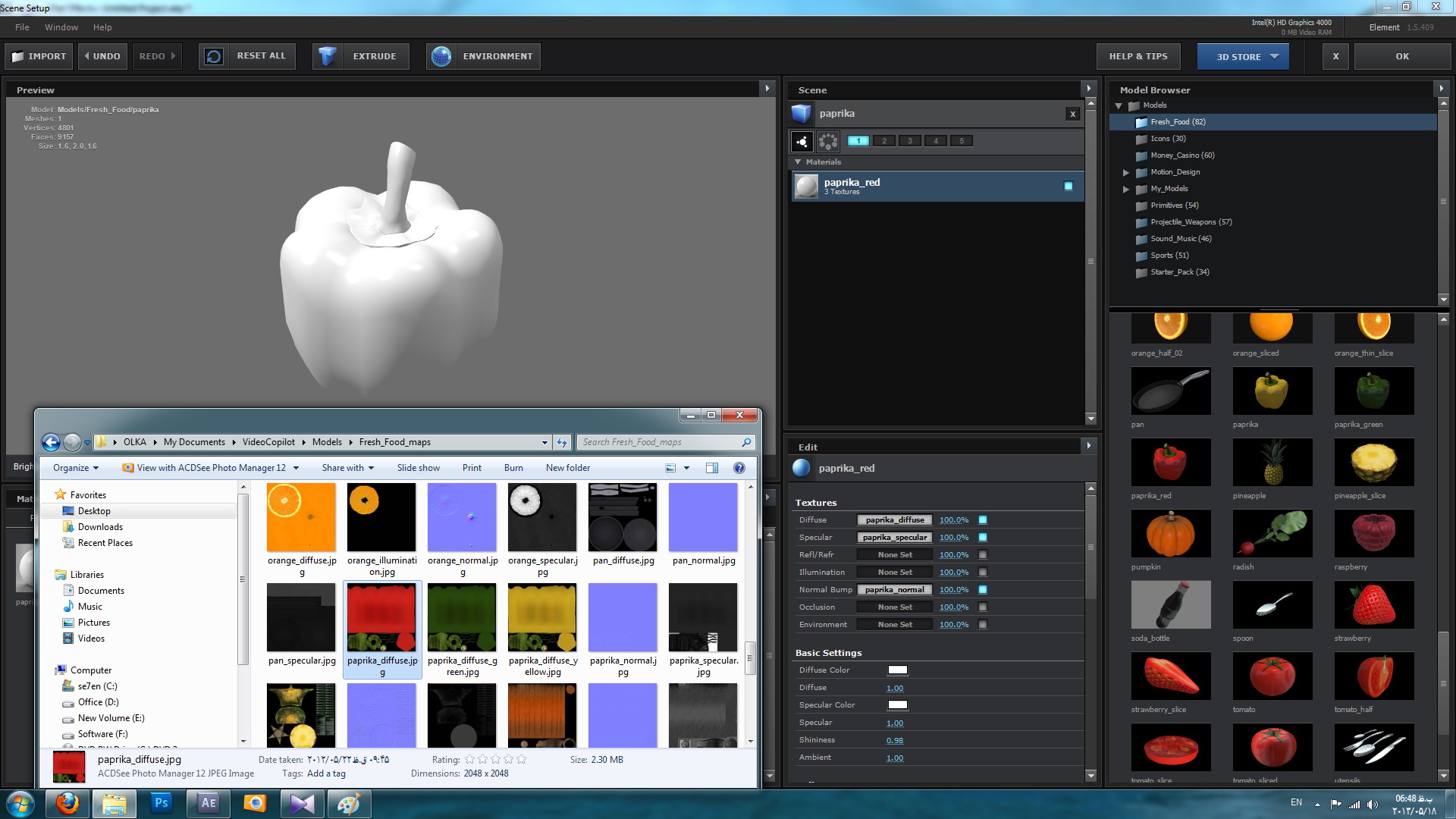Toggle the Specular texture enable checkbox
Screen dimensions: 1456x819
[983, 538]
